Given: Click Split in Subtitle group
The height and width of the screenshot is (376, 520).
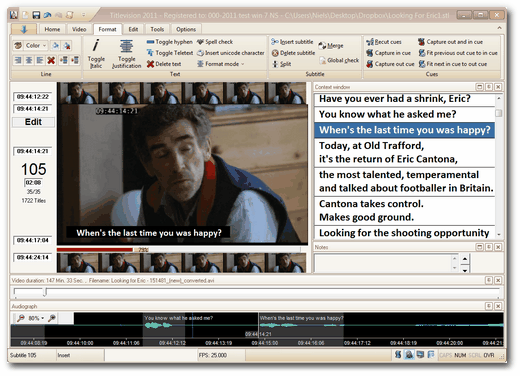Looking at the screenshot, I should 282,64.
